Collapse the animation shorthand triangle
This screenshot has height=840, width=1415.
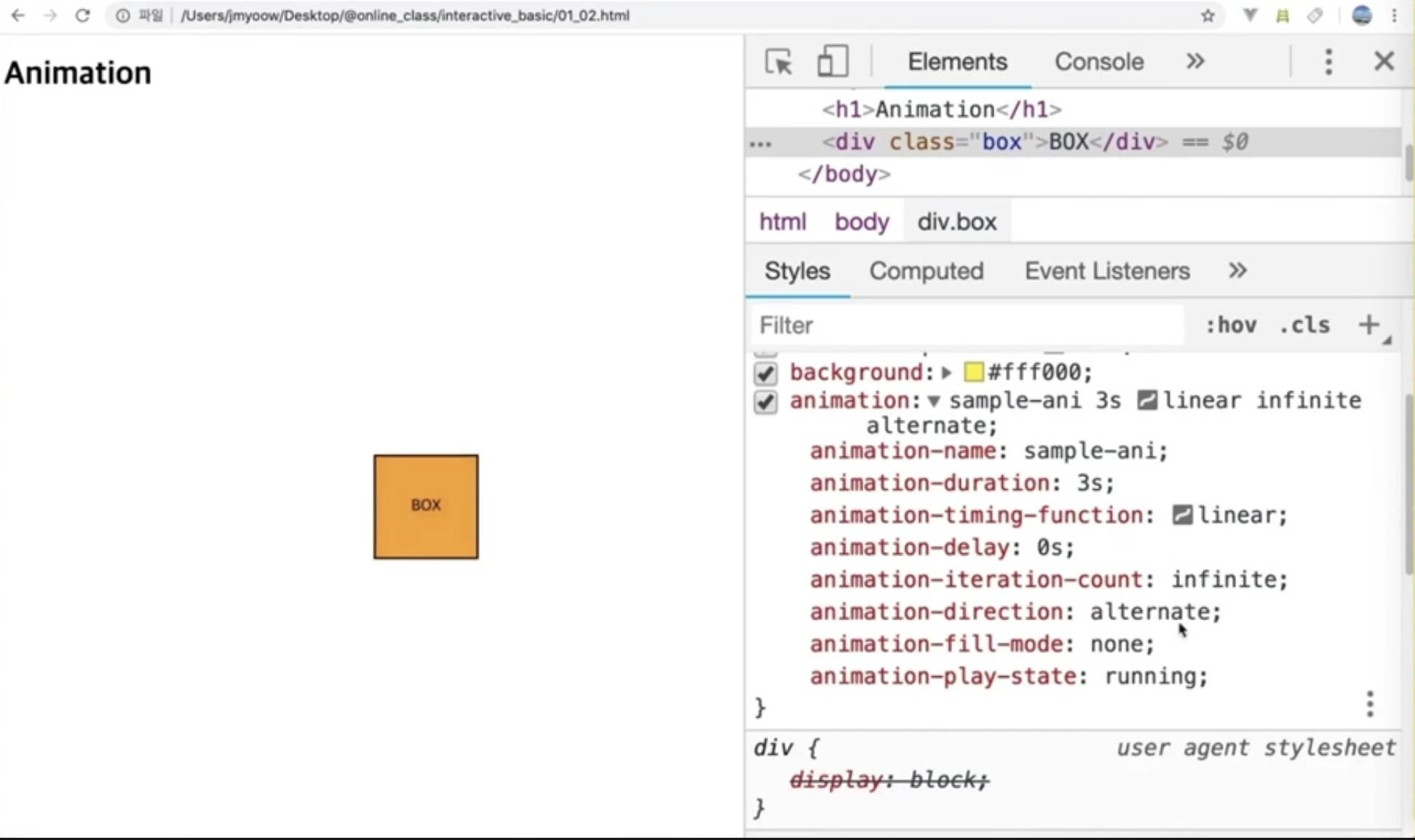(x=934, y=401)
